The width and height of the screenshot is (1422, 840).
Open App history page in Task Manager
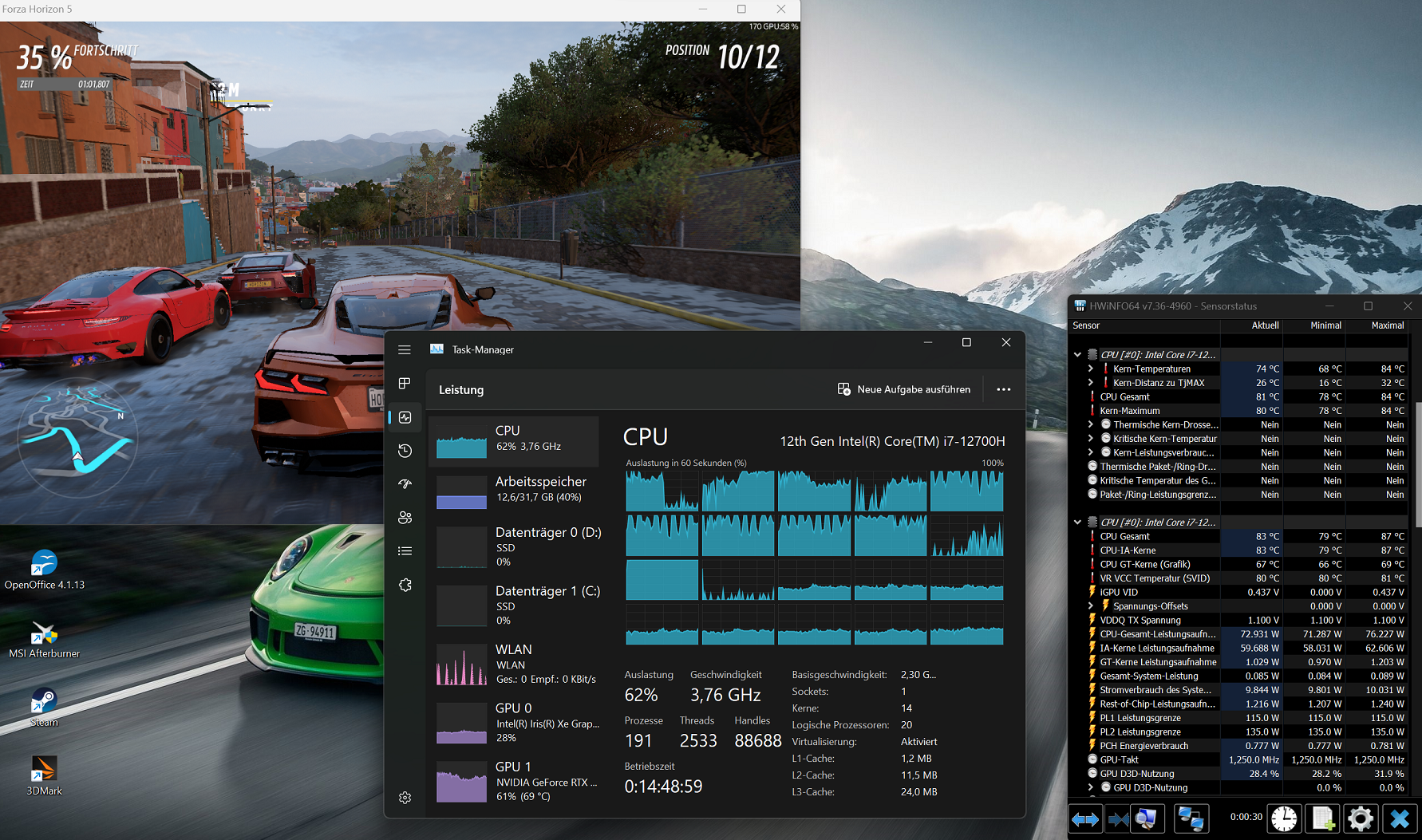pyautogui.click(x=405, y=451)
